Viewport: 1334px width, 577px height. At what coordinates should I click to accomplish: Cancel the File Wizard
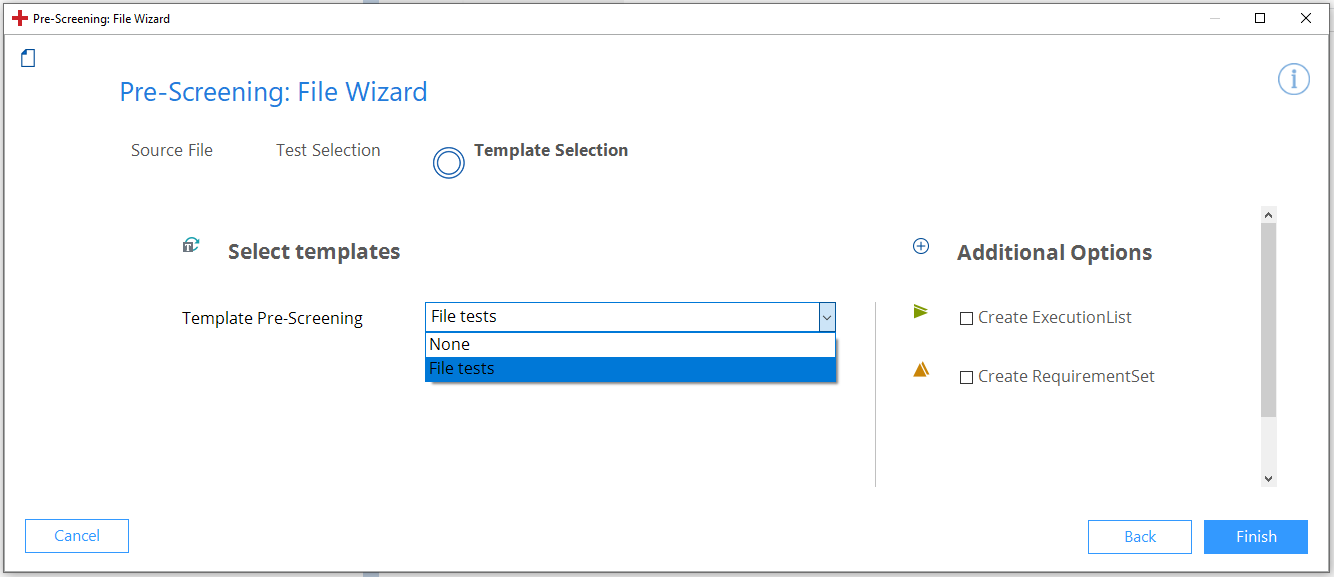(x=77, y=536)
